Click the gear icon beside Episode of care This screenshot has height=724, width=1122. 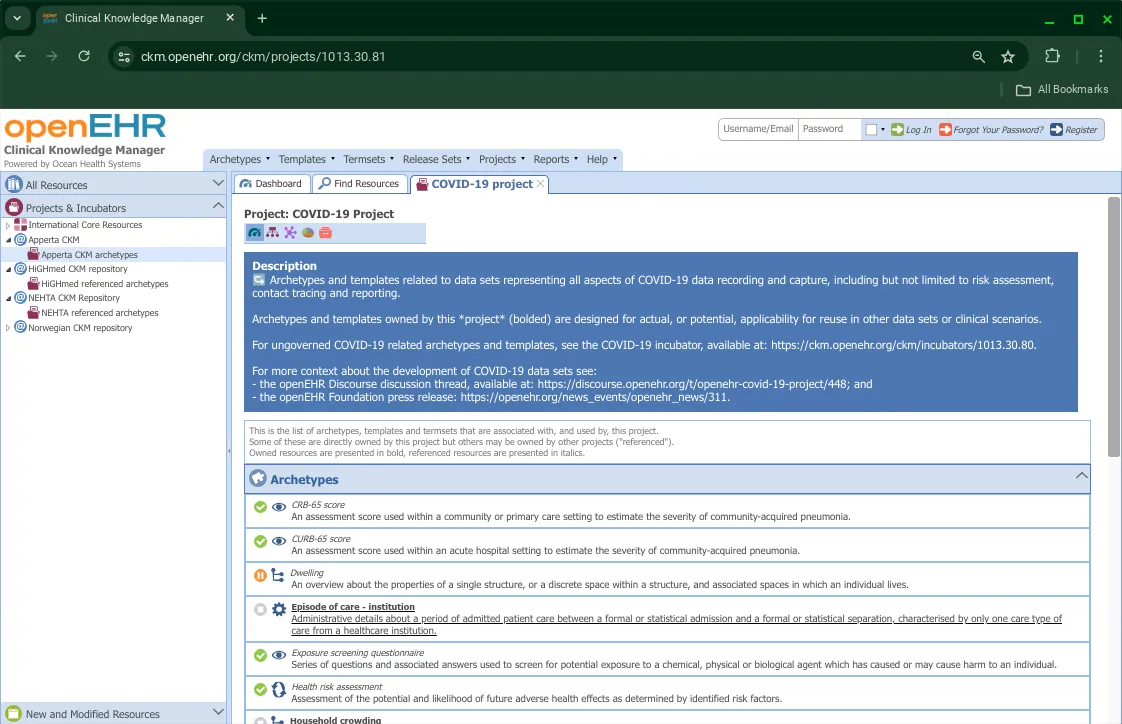click(x=279, y=609)
